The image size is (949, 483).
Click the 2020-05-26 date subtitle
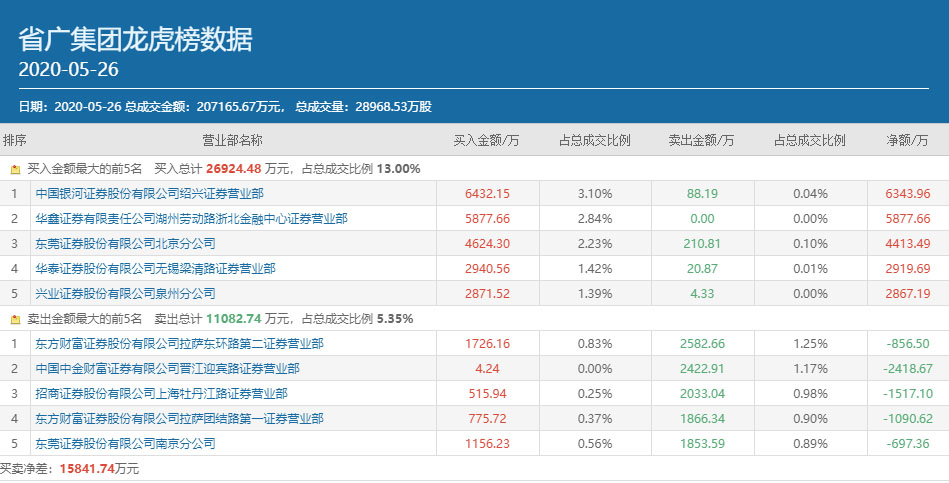click(x=68, y=70)
